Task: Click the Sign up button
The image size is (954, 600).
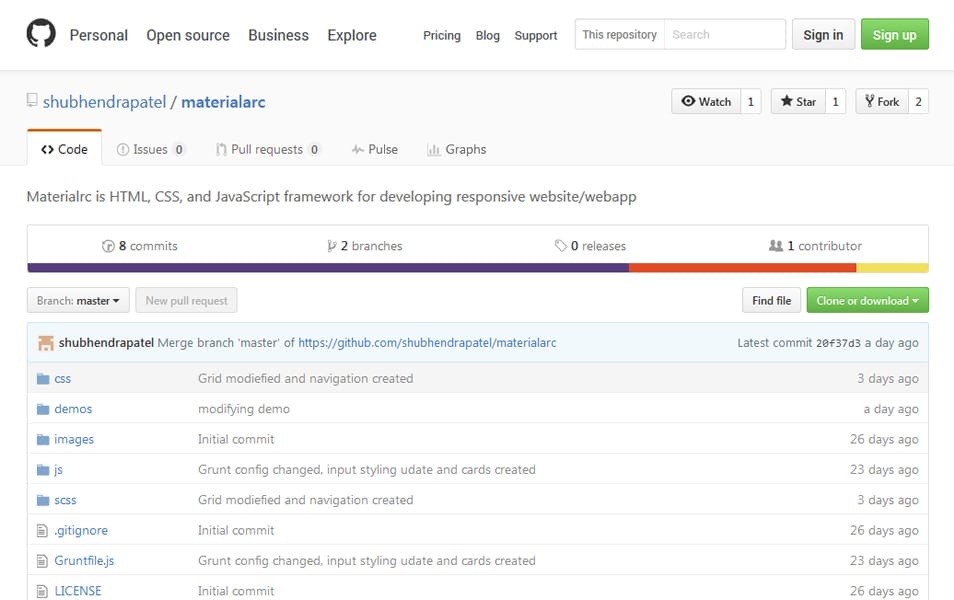Action: (x=894, y=34)
